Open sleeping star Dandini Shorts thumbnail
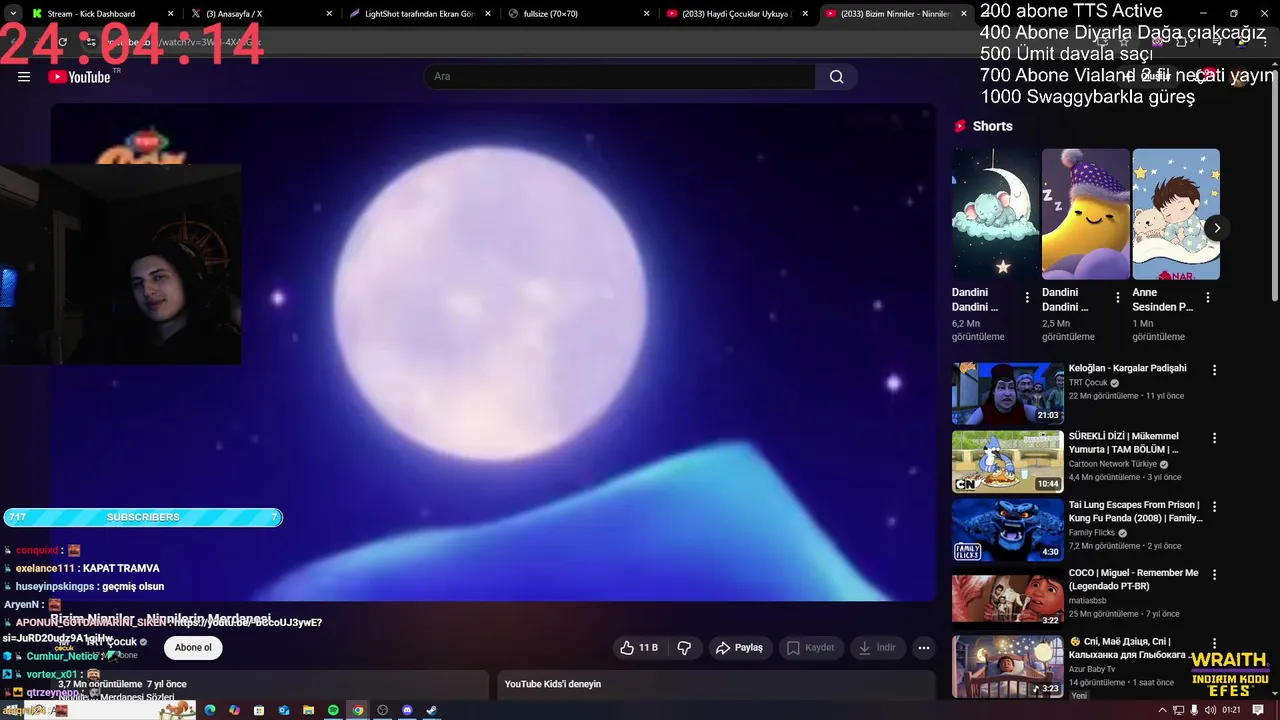The width and height of the screenshot is (1280, 720). (x=1085, y=214)
